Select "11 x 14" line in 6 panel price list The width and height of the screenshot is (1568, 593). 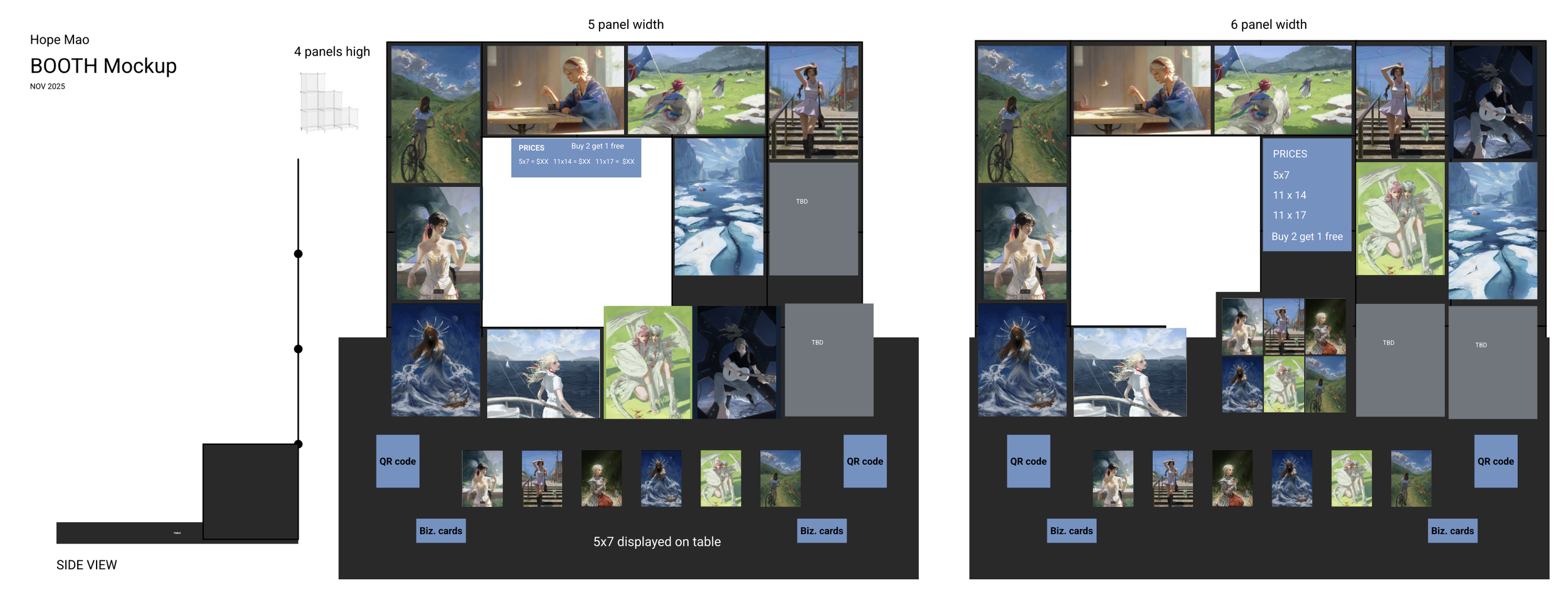(1290, 195)
